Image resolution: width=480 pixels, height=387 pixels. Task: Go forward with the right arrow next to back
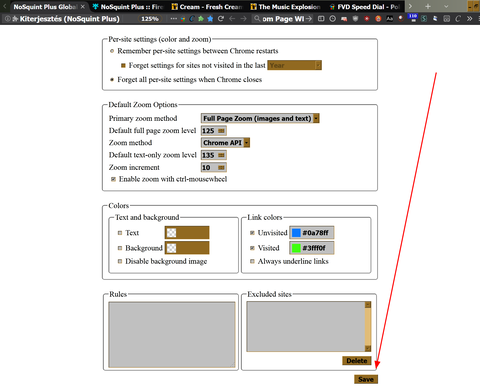pos(244,19)
